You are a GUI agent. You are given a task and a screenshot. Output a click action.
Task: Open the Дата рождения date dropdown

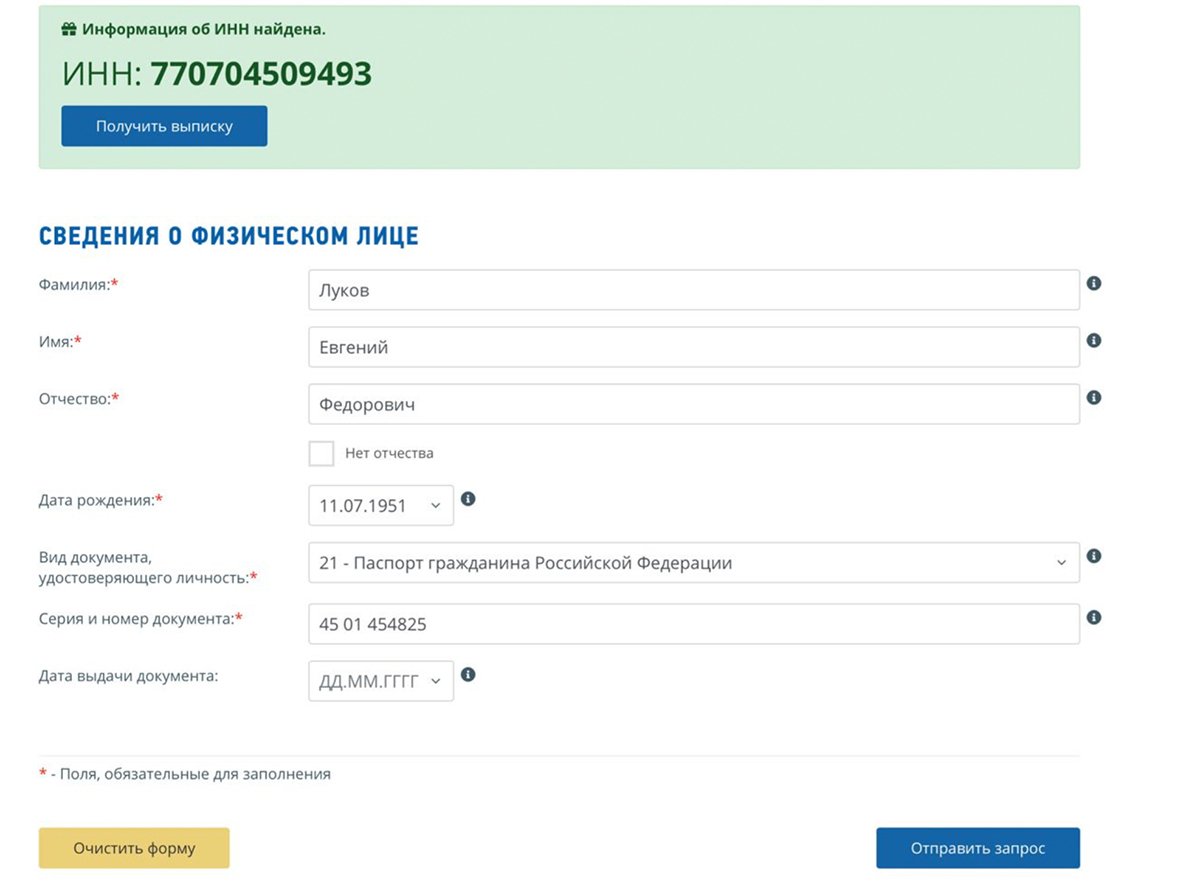click(x=381, y=506)
